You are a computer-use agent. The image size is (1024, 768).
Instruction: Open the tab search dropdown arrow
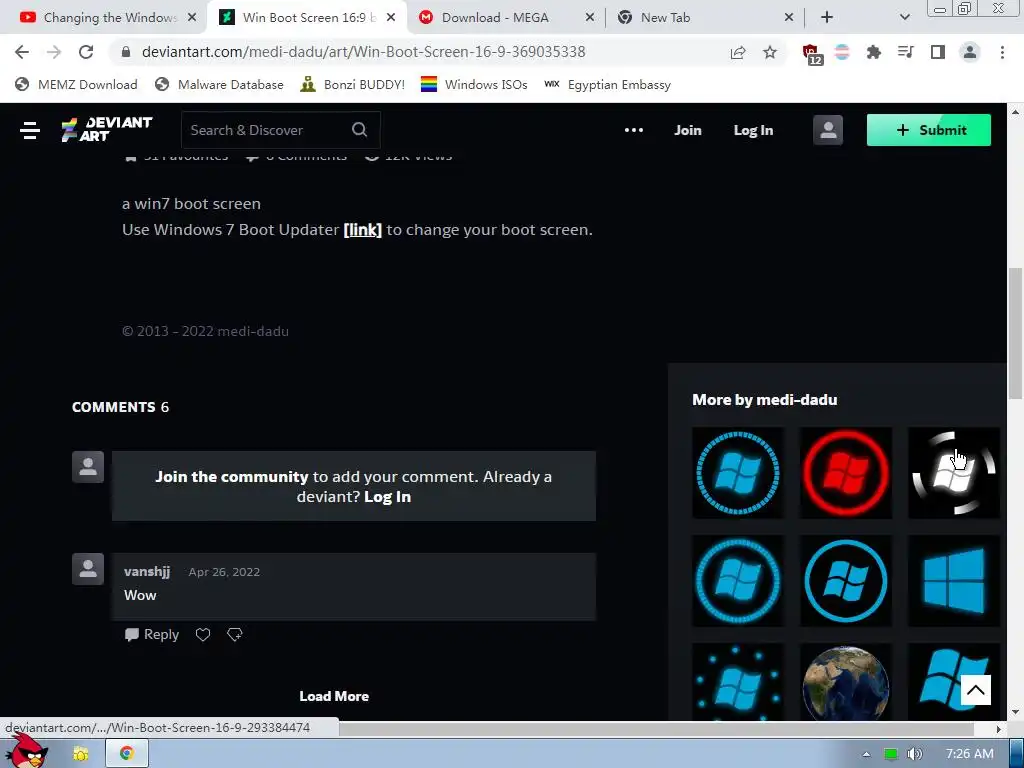point(904,18)
